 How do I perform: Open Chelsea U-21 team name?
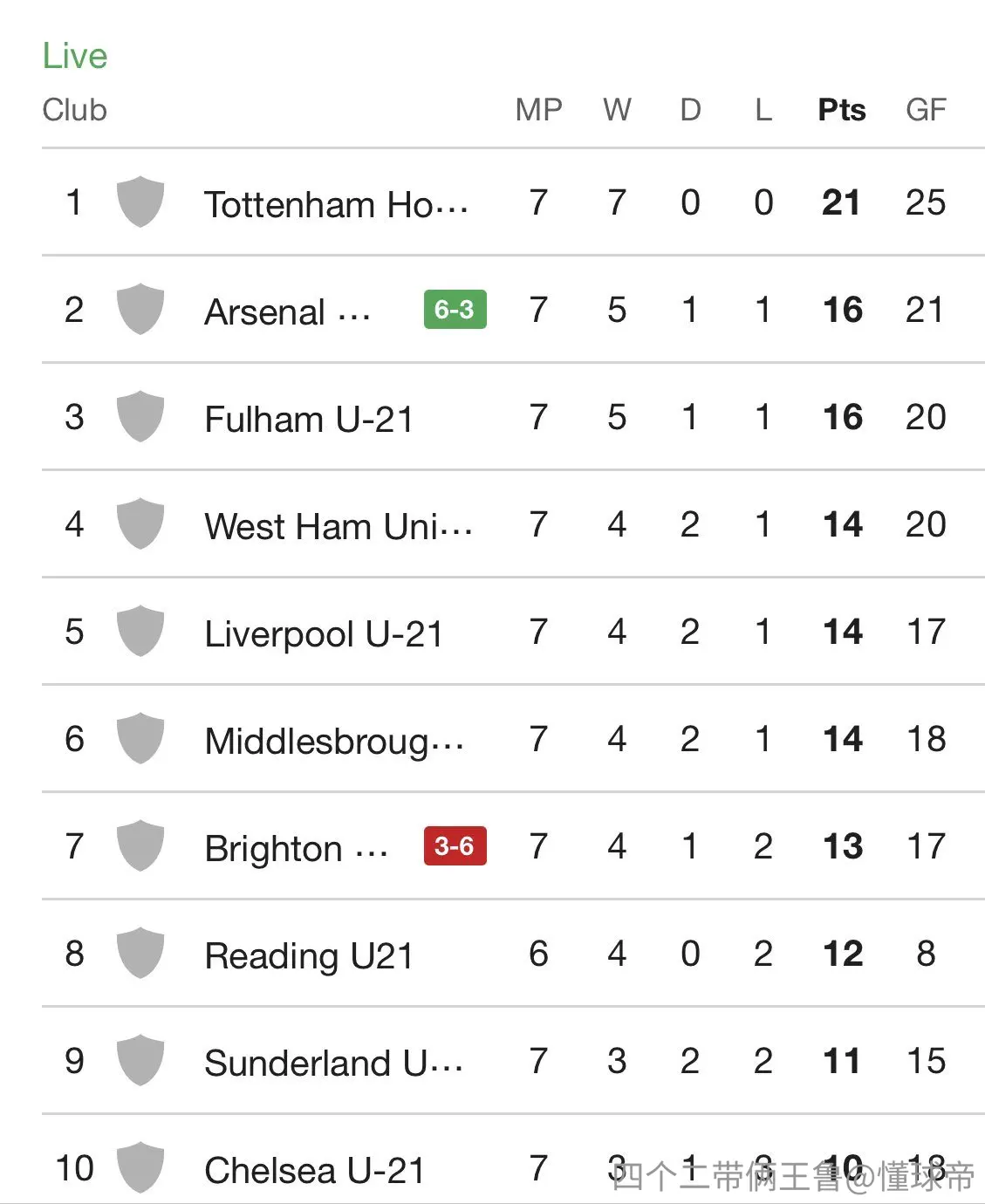pyautogui.click(x=314, y=1170)
